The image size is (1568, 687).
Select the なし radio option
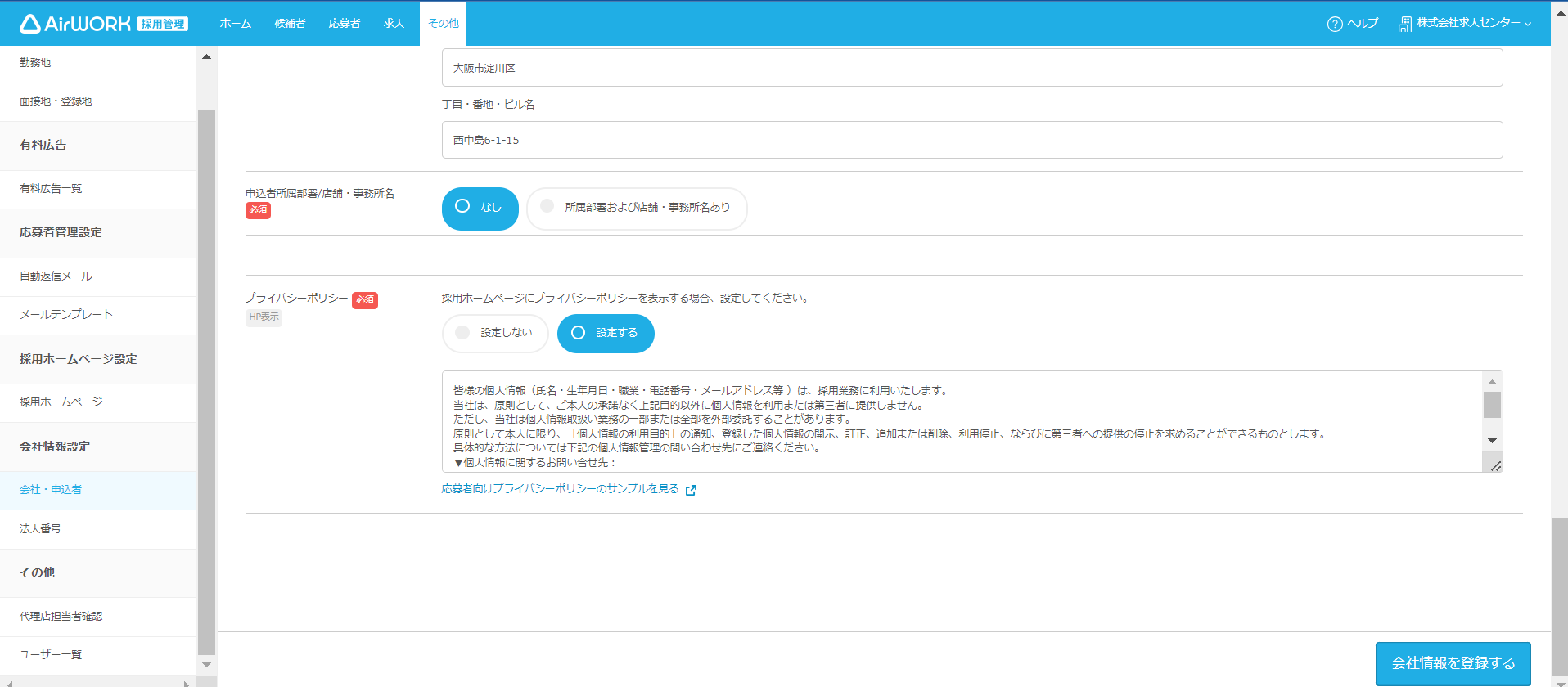[480, 209]
